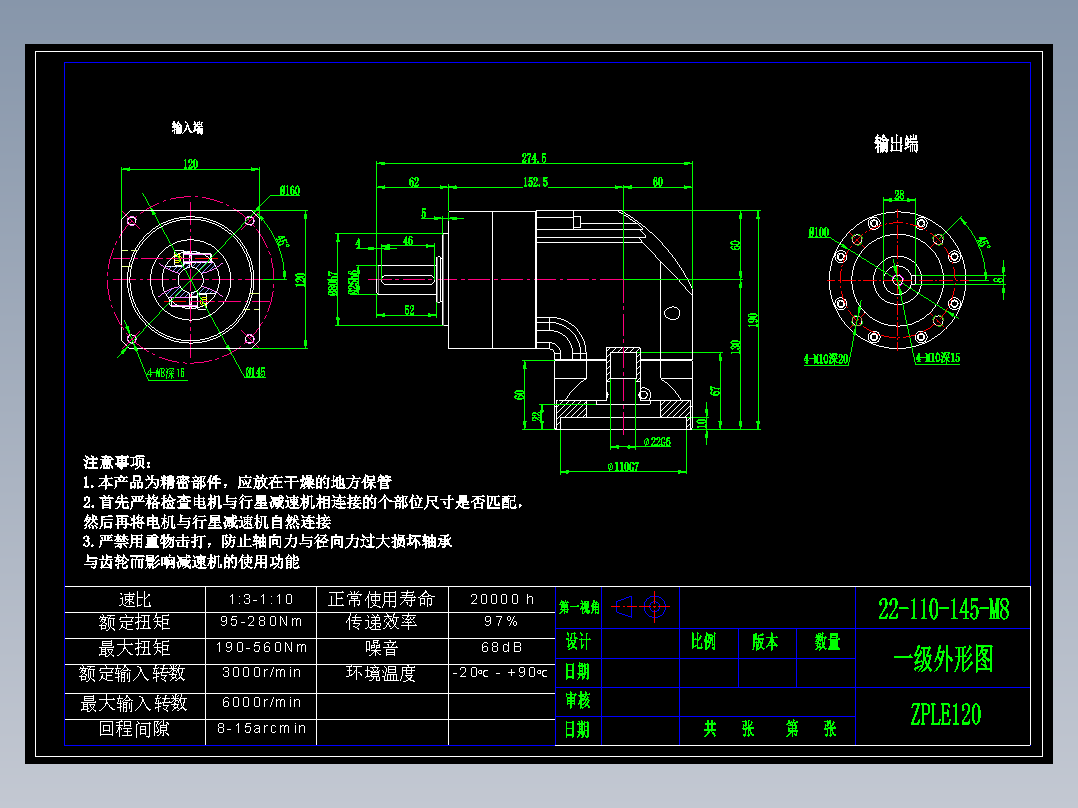
Task: Expand the 数量 title block field
Action: pos(830,642)
